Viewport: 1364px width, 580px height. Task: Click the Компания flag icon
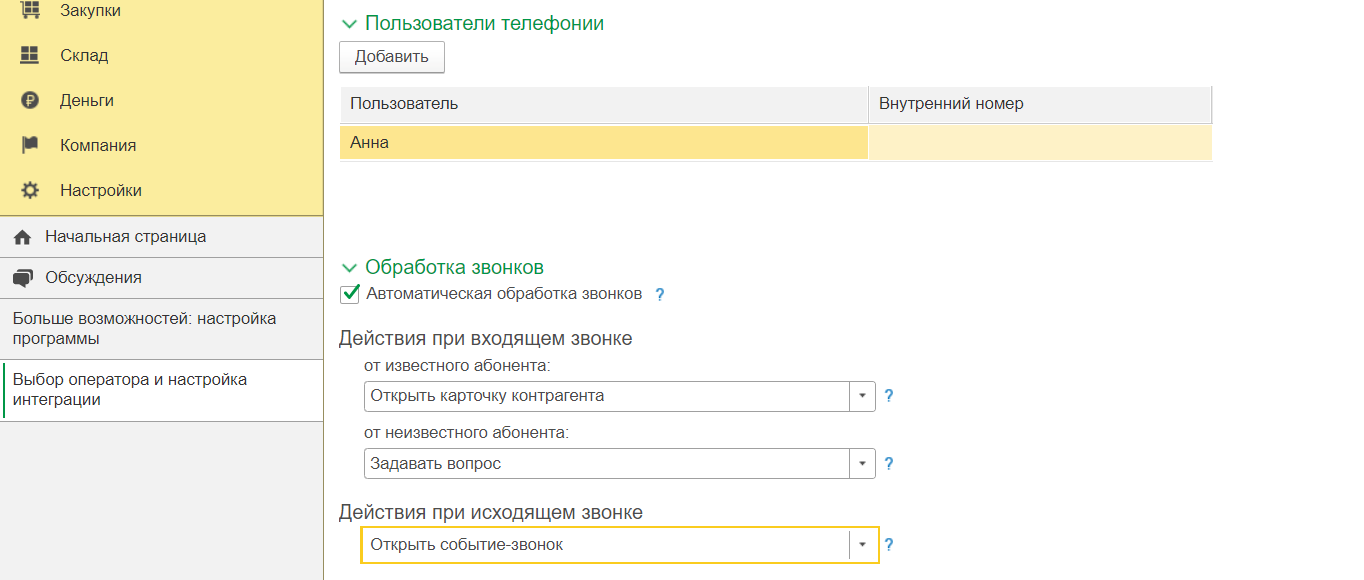30,145
